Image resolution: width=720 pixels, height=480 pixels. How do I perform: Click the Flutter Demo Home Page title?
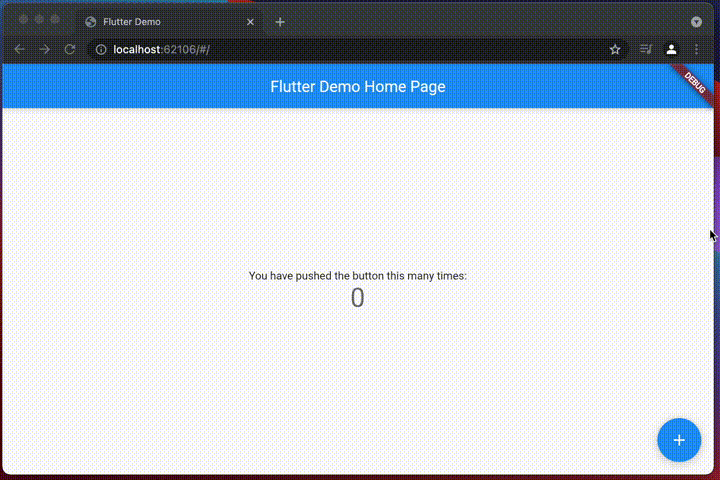(358, 86)
